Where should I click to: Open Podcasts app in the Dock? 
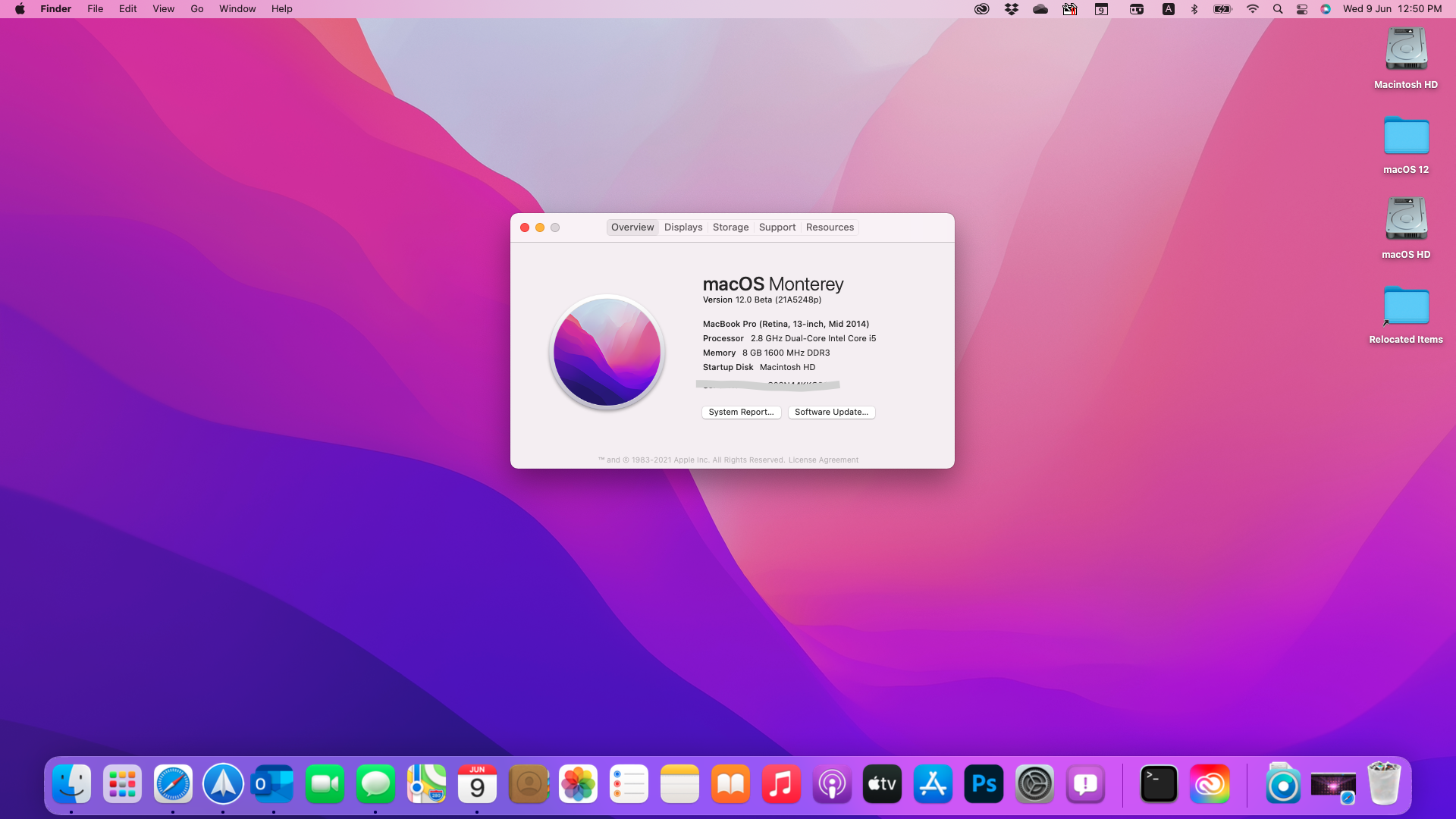(x=832, y=784)
